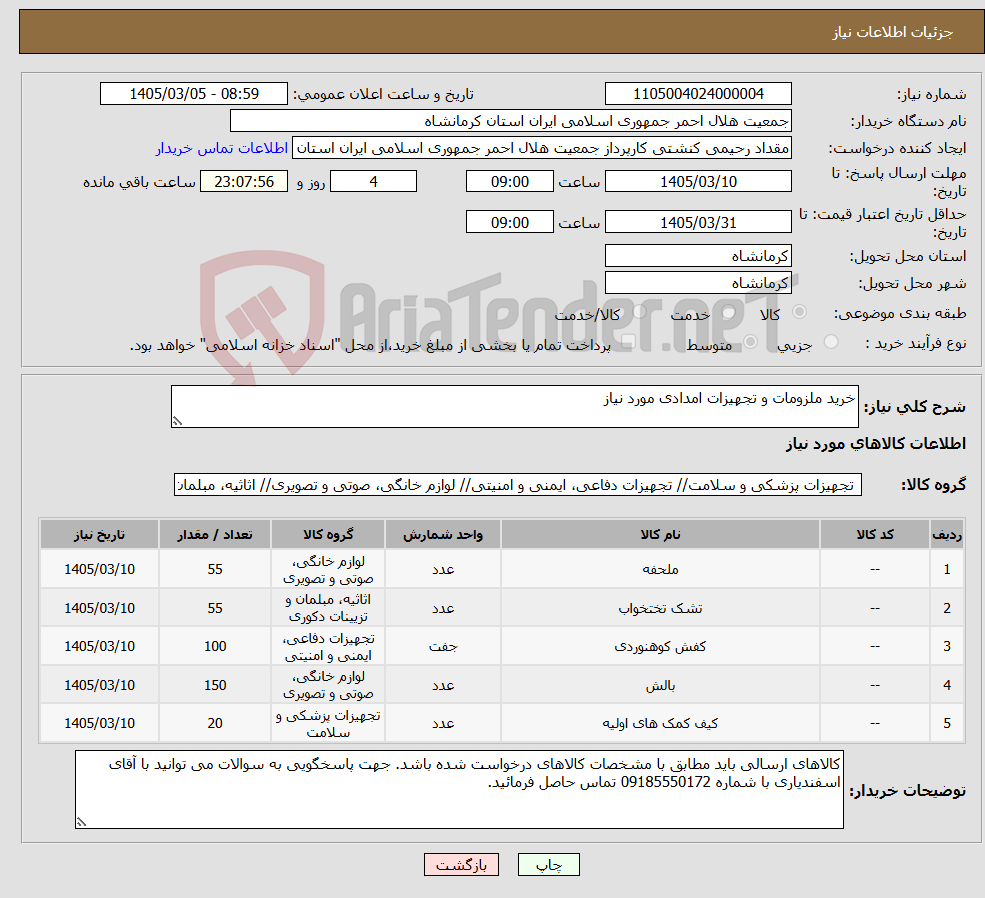Click the quantity 20 cell
The height and width of the screenshot is (898, 985).
click(x=215, y=723)
